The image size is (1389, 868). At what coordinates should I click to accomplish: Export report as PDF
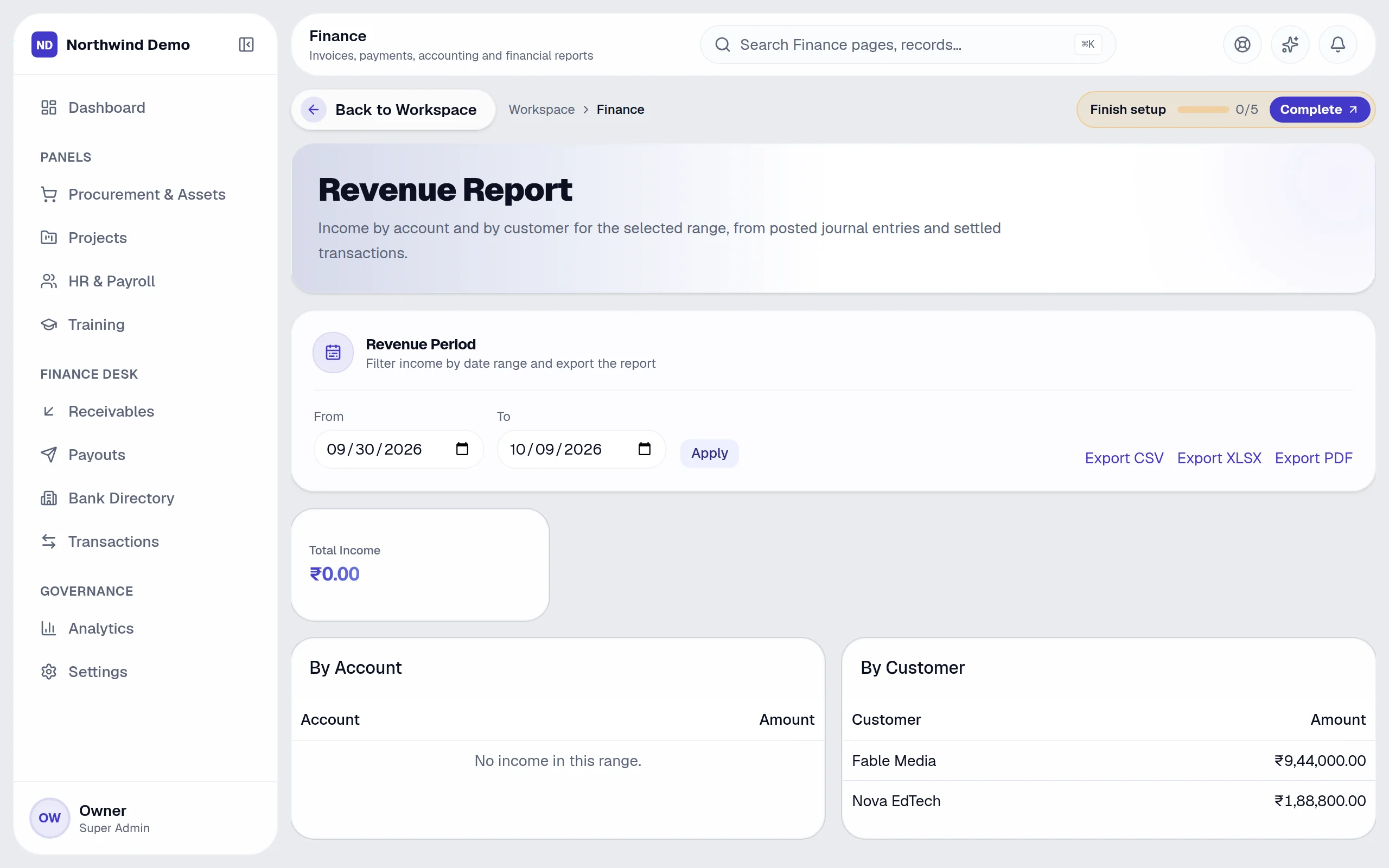[1313, 458]
